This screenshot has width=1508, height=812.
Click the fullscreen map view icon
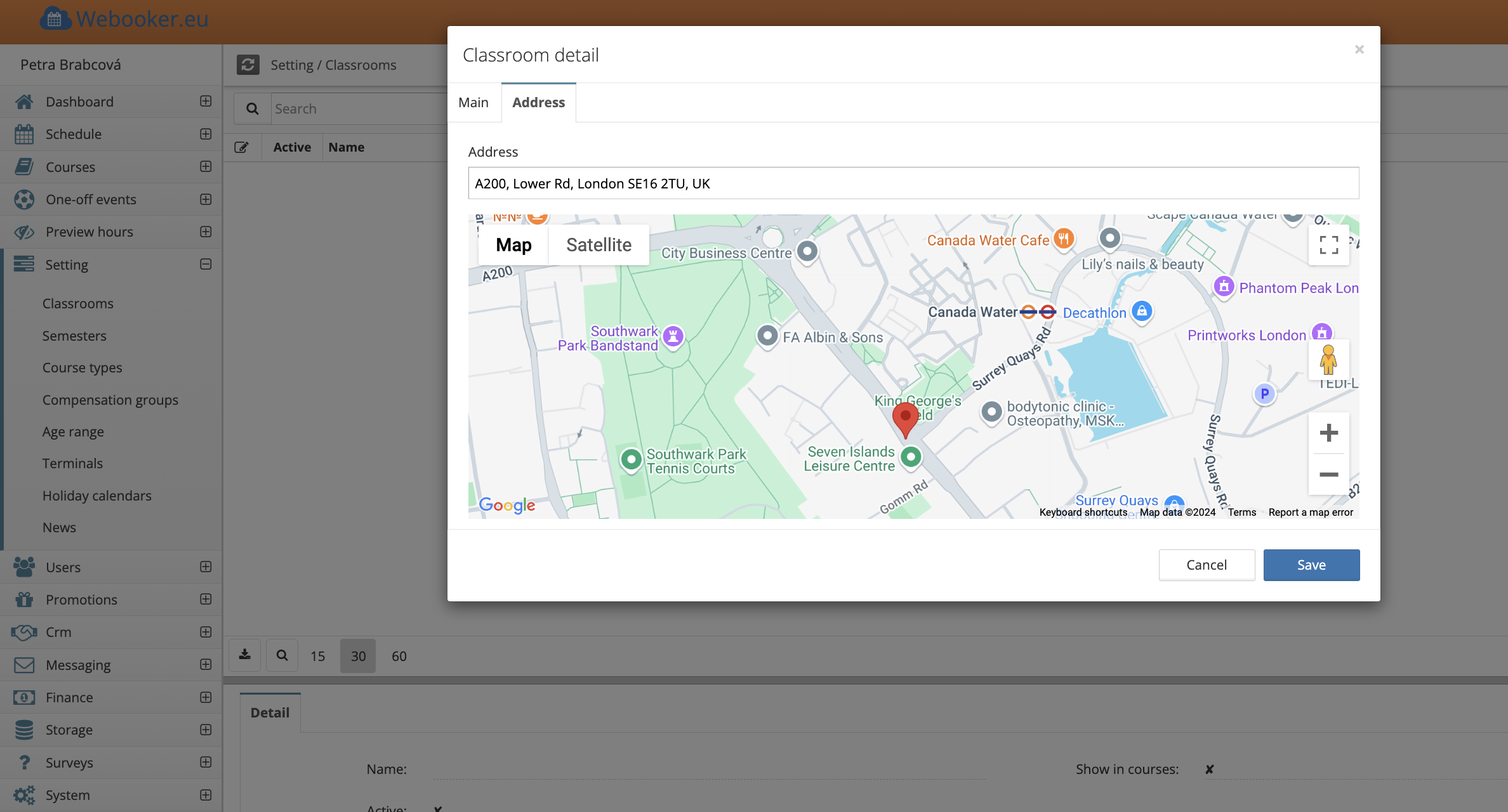point(1328,245)
